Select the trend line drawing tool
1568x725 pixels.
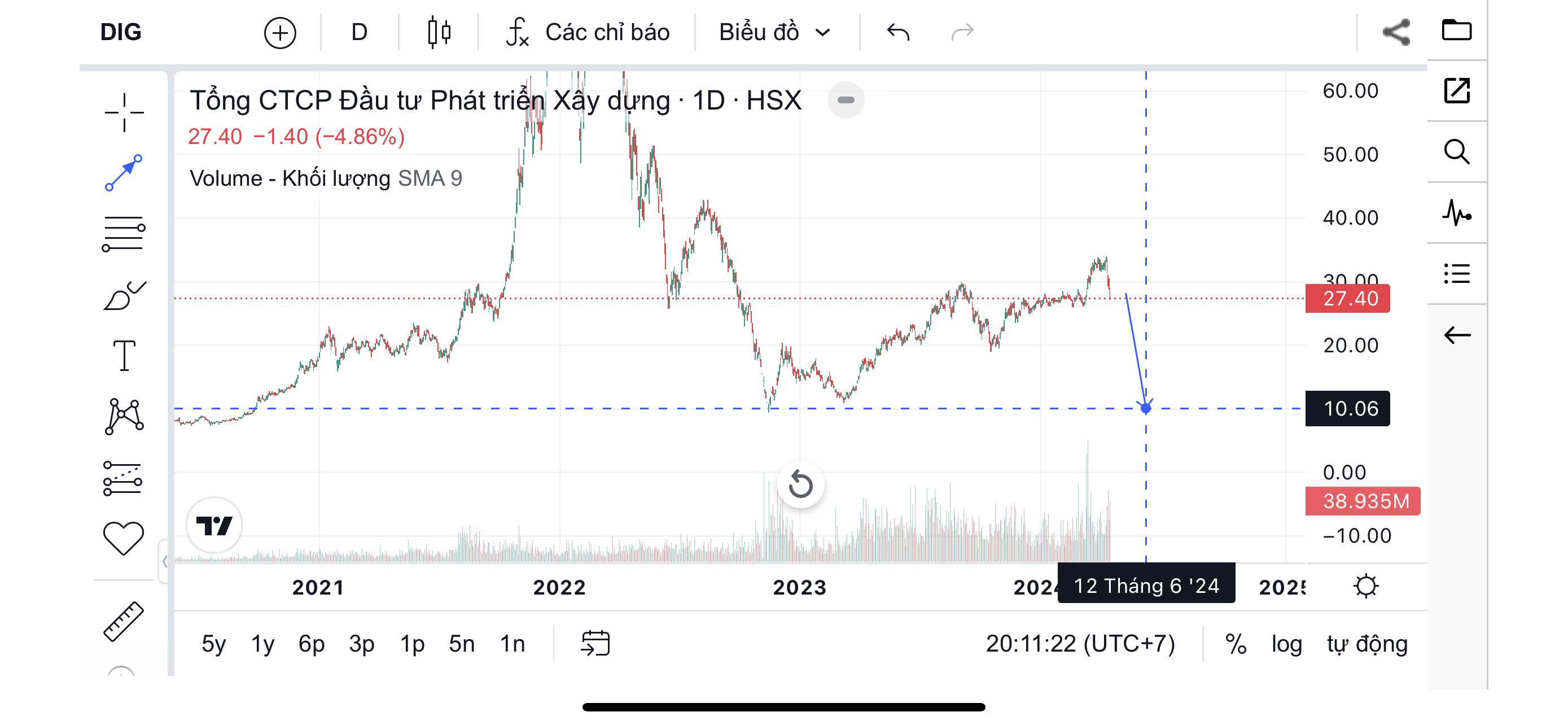[x=124, y=173]
